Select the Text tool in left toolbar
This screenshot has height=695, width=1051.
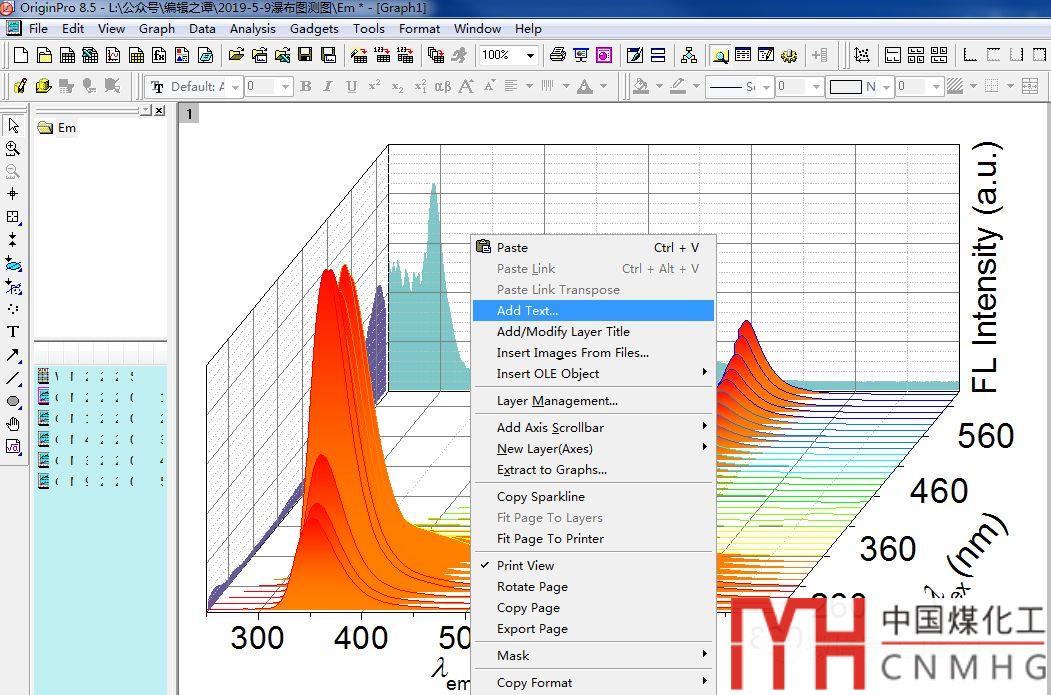13,331
